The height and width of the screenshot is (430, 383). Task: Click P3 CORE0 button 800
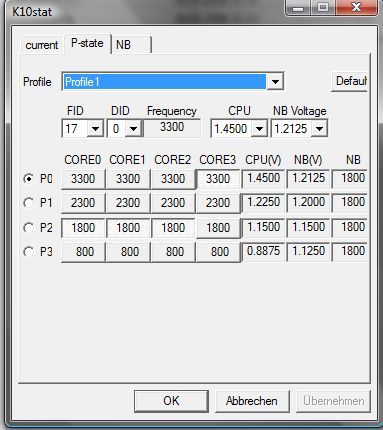coord(83,252)
